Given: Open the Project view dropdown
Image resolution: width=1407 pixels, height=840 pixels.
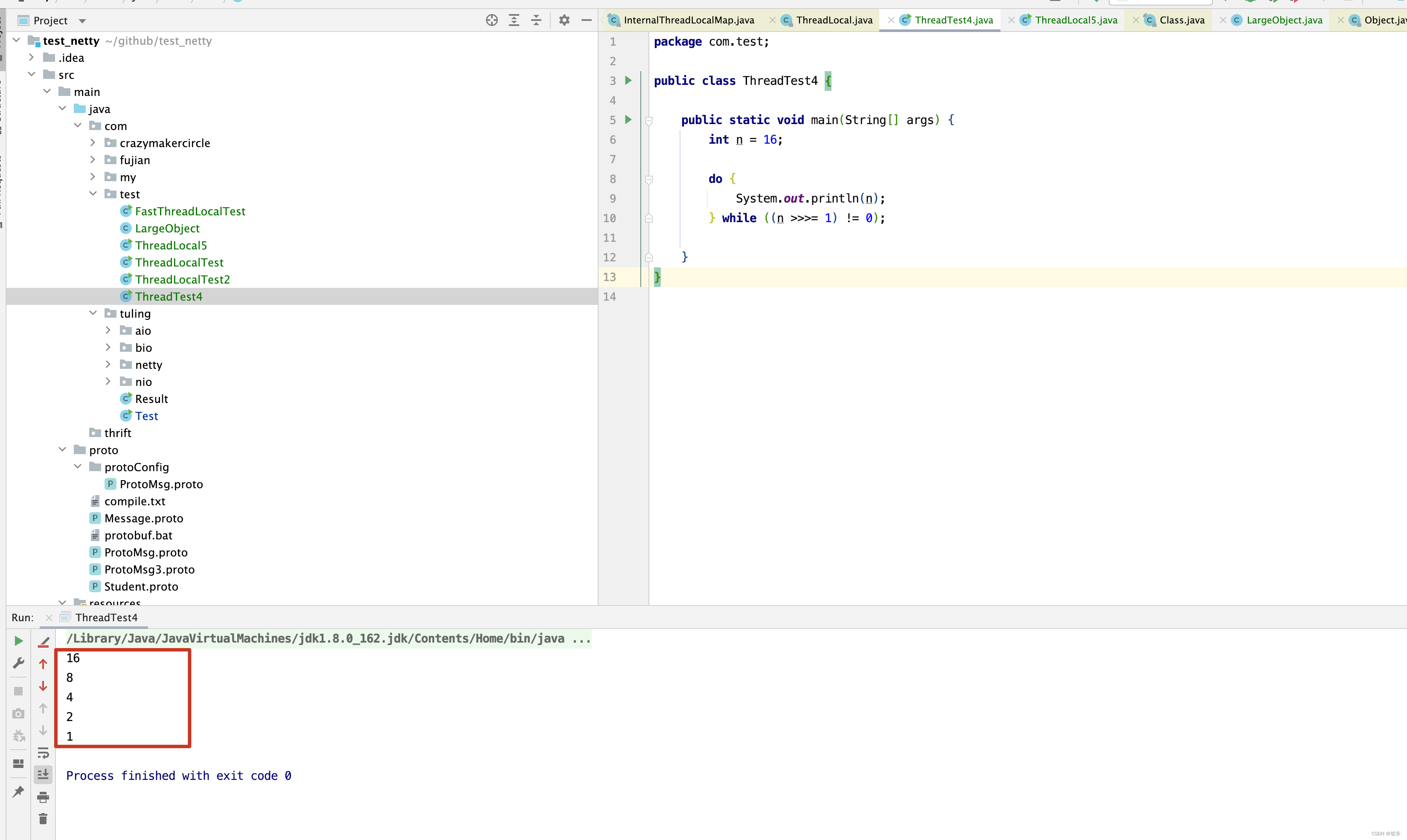Looking at the screenshot, I should tap(82, 21).
